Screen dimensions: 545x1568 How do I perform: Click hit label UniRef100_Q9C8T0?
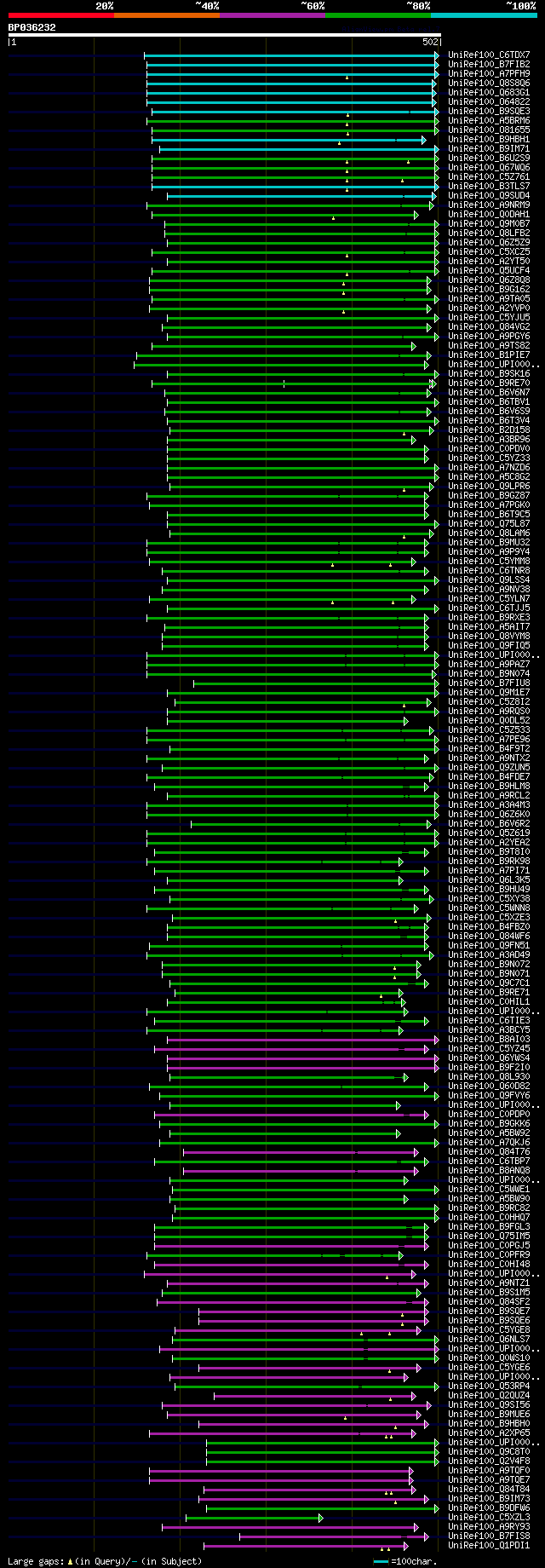[x=489, y=1451]
